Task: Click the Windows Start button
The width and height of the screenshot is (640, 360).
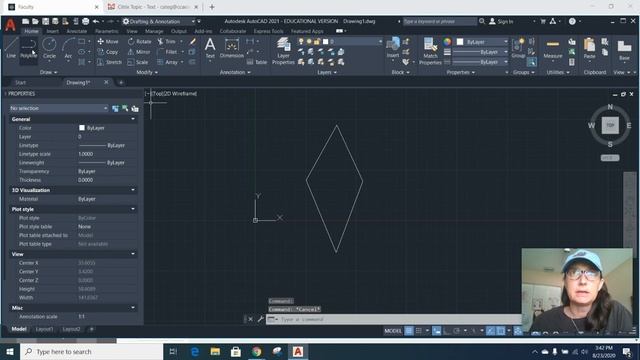Action: [x=10, y=351]
